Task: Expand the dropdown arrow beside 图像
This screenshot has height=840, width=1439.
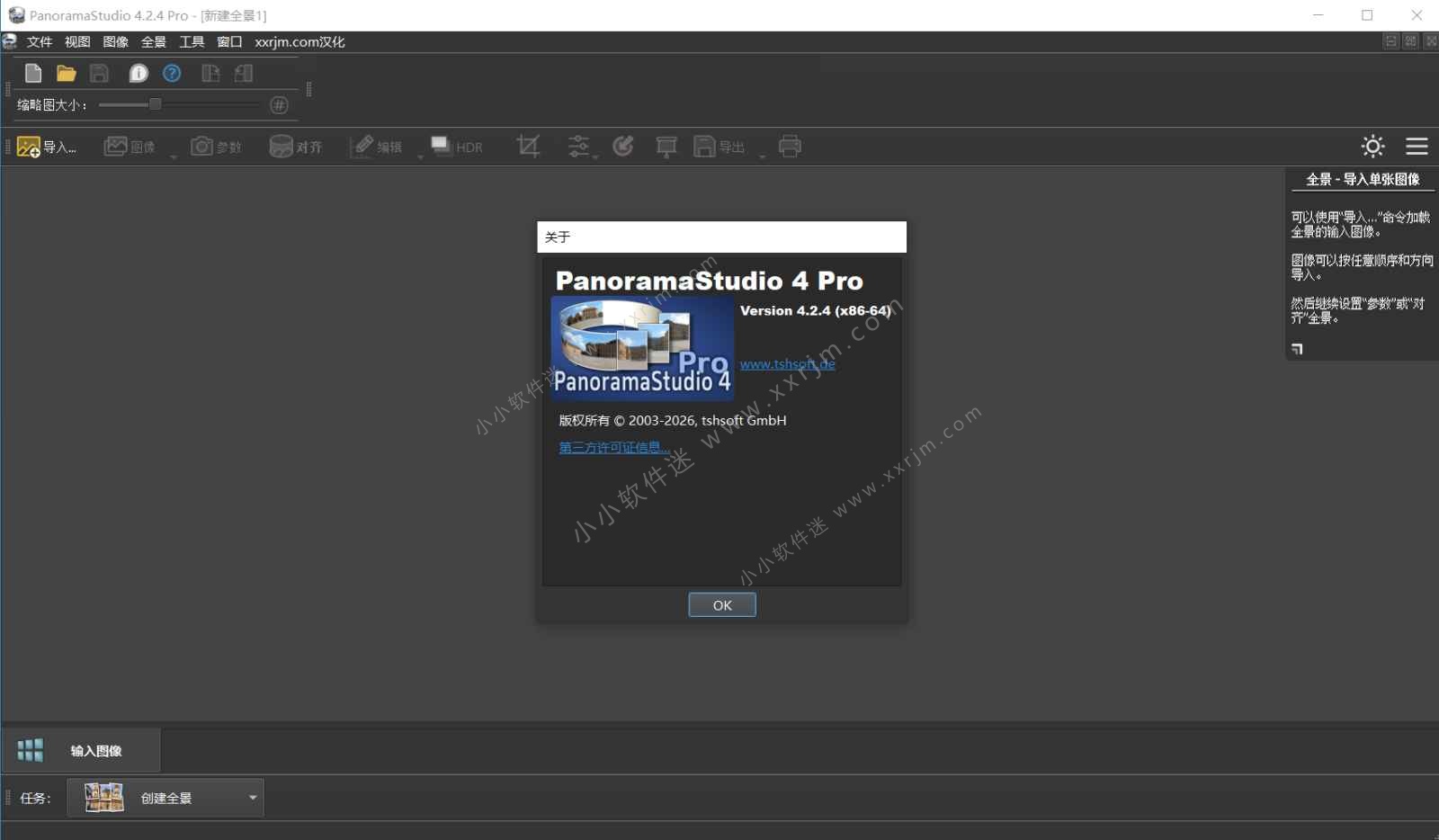Action: pyautogui.click(x=174, y=156)
